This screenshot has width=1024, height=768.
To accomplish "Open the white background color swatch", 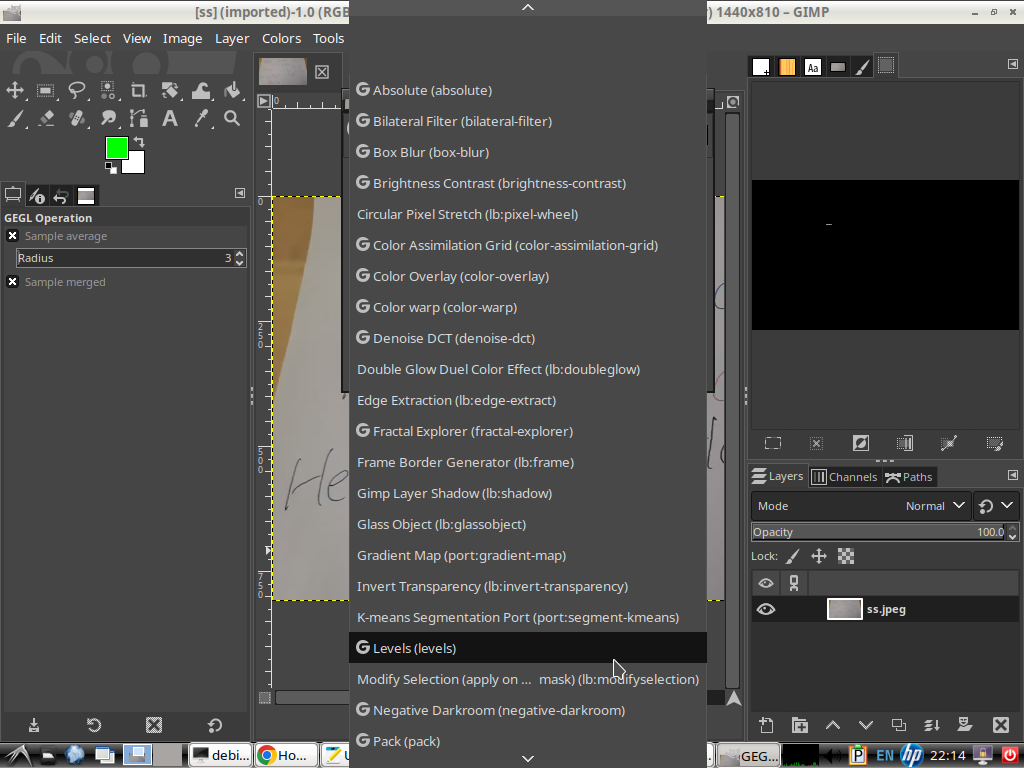I will click(136, 163).
